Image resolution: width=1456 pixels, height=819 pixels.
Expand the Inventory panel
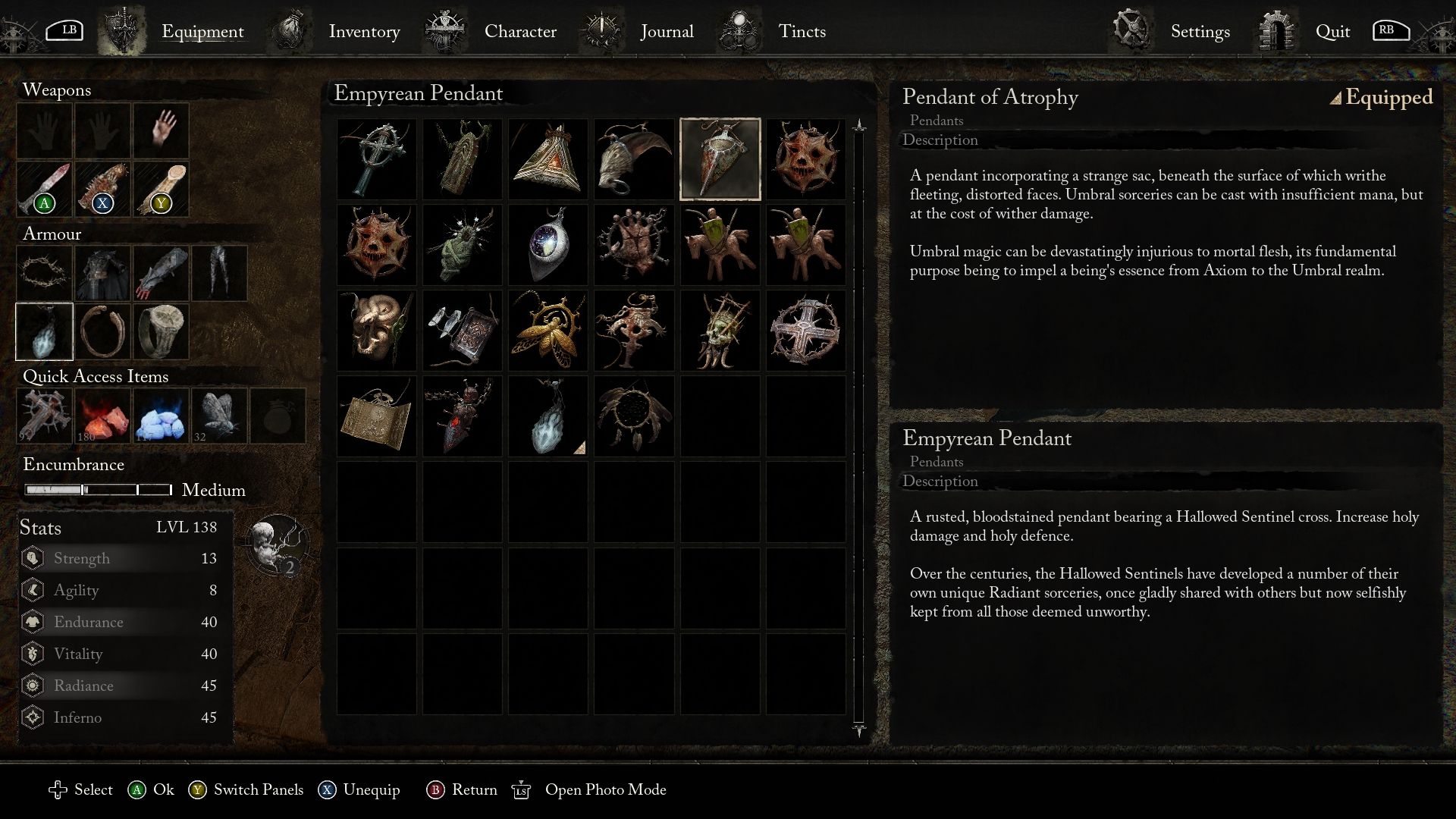pos(364,31)
